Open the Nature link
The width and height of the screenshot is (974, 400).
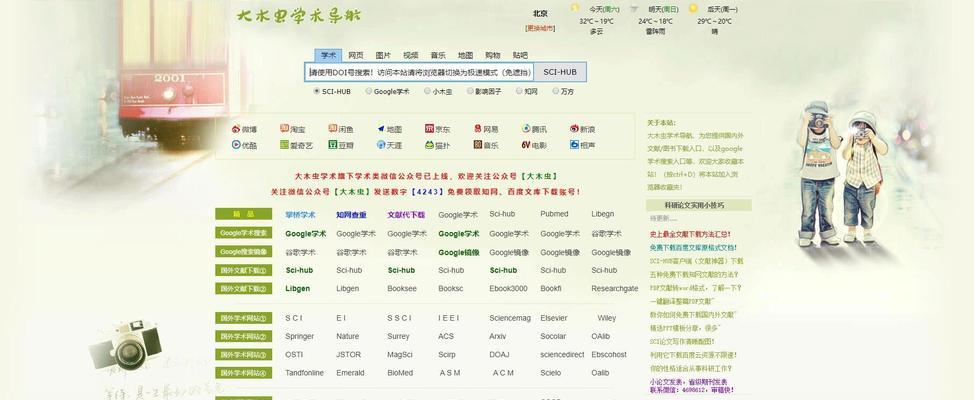(x=348, y=337)
